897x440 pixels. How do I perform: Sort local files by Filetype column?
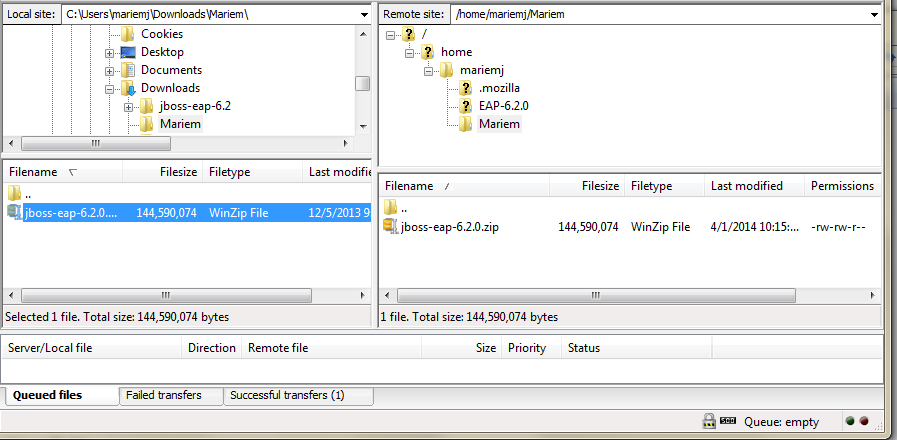pos(252,172)
